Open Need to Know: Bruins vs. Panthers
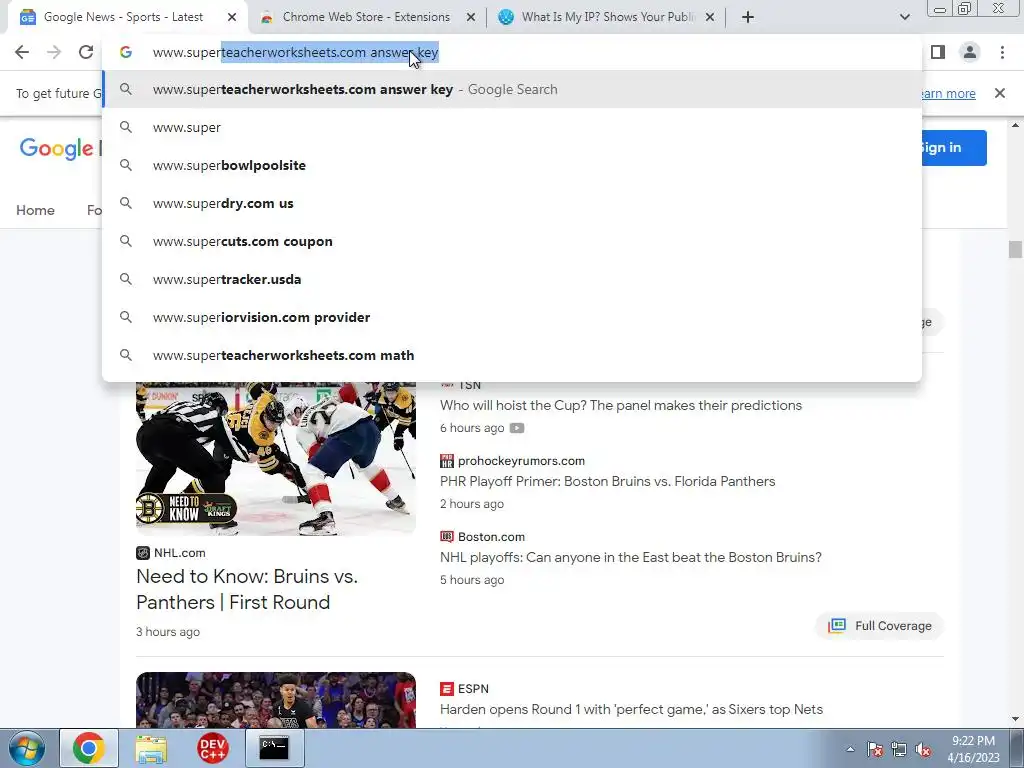This screenshot has width=1024, height=768. tap(247, 589)
